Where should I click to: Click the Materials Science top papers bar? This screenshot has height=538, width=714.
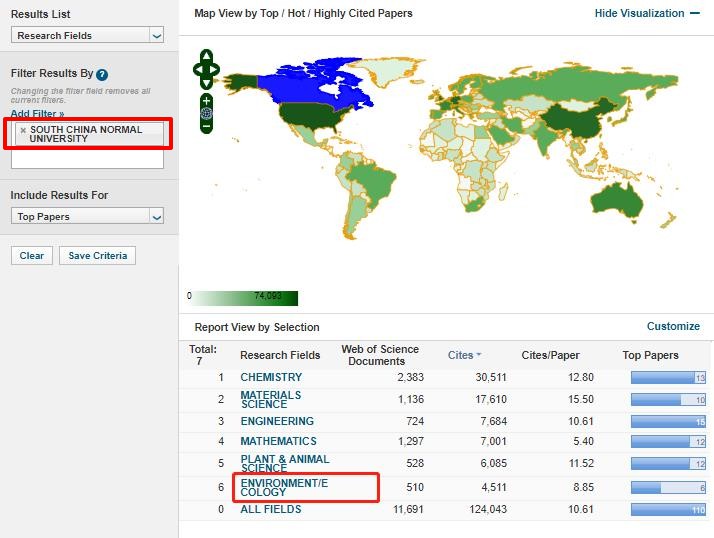click(668, 400)
